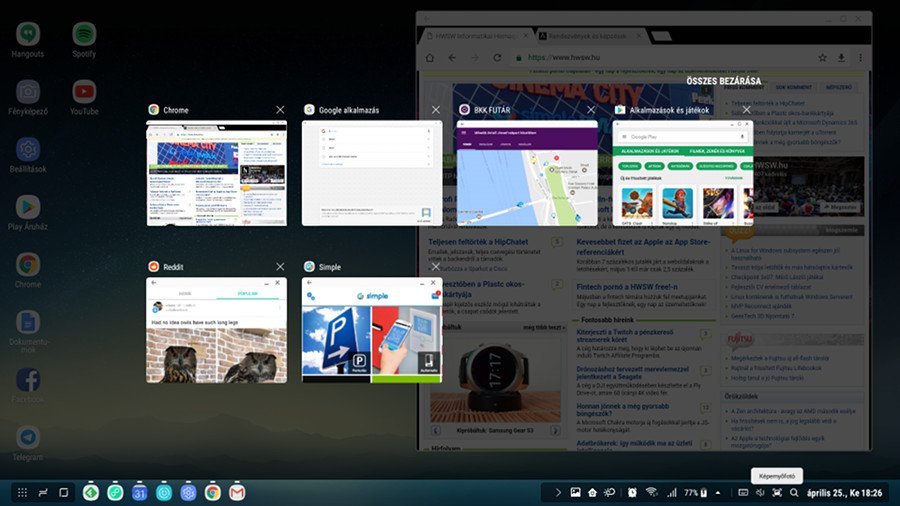The height and width of the screenshot is (506, 900).
Task: Open the Calendar 31 taskbar icon
Action: [x=139, y=492]
